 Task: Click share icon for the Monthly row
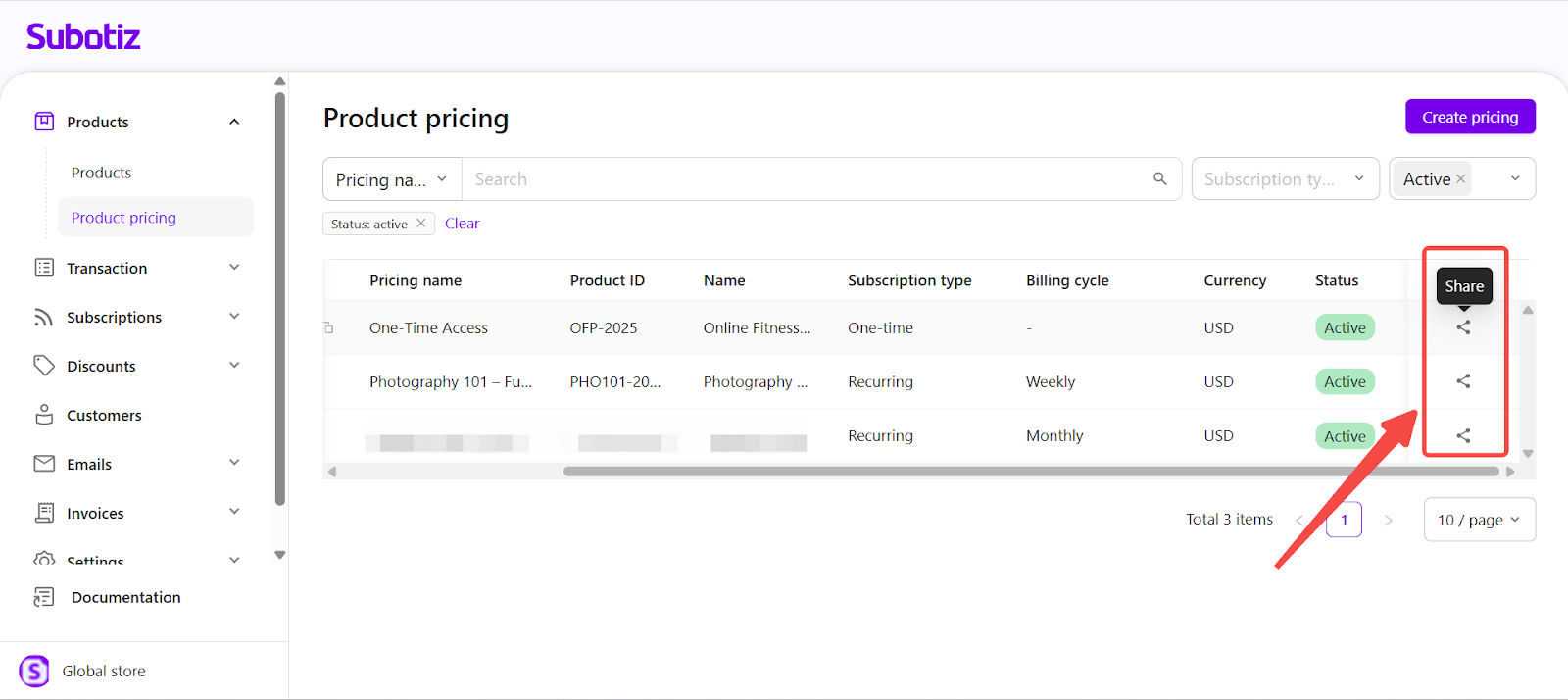(1463, 435)
